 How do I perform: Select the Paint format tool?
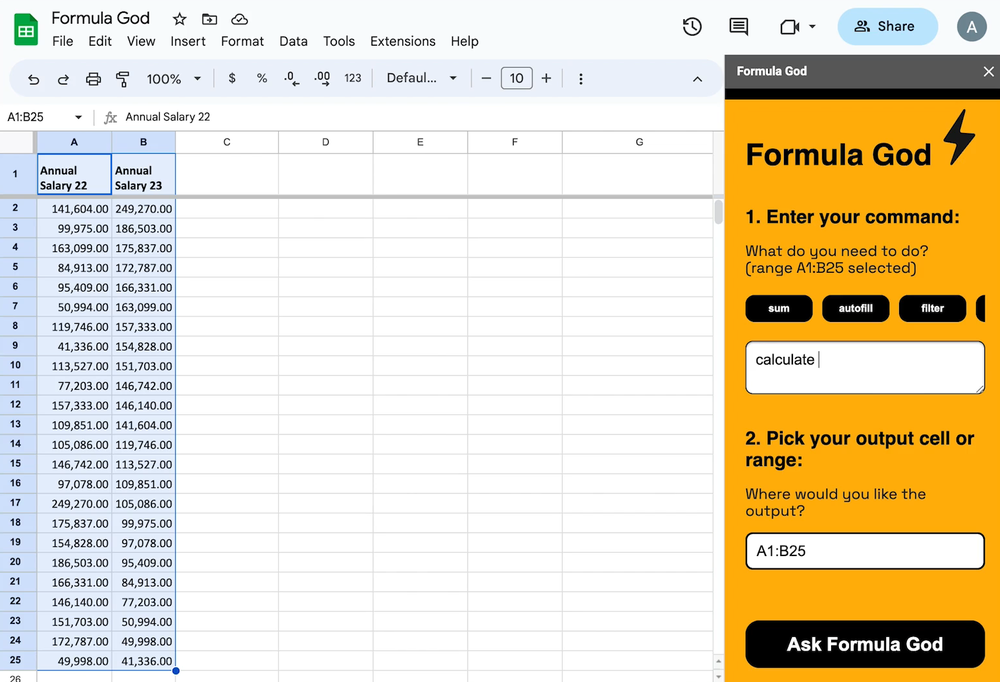point(121,78)
